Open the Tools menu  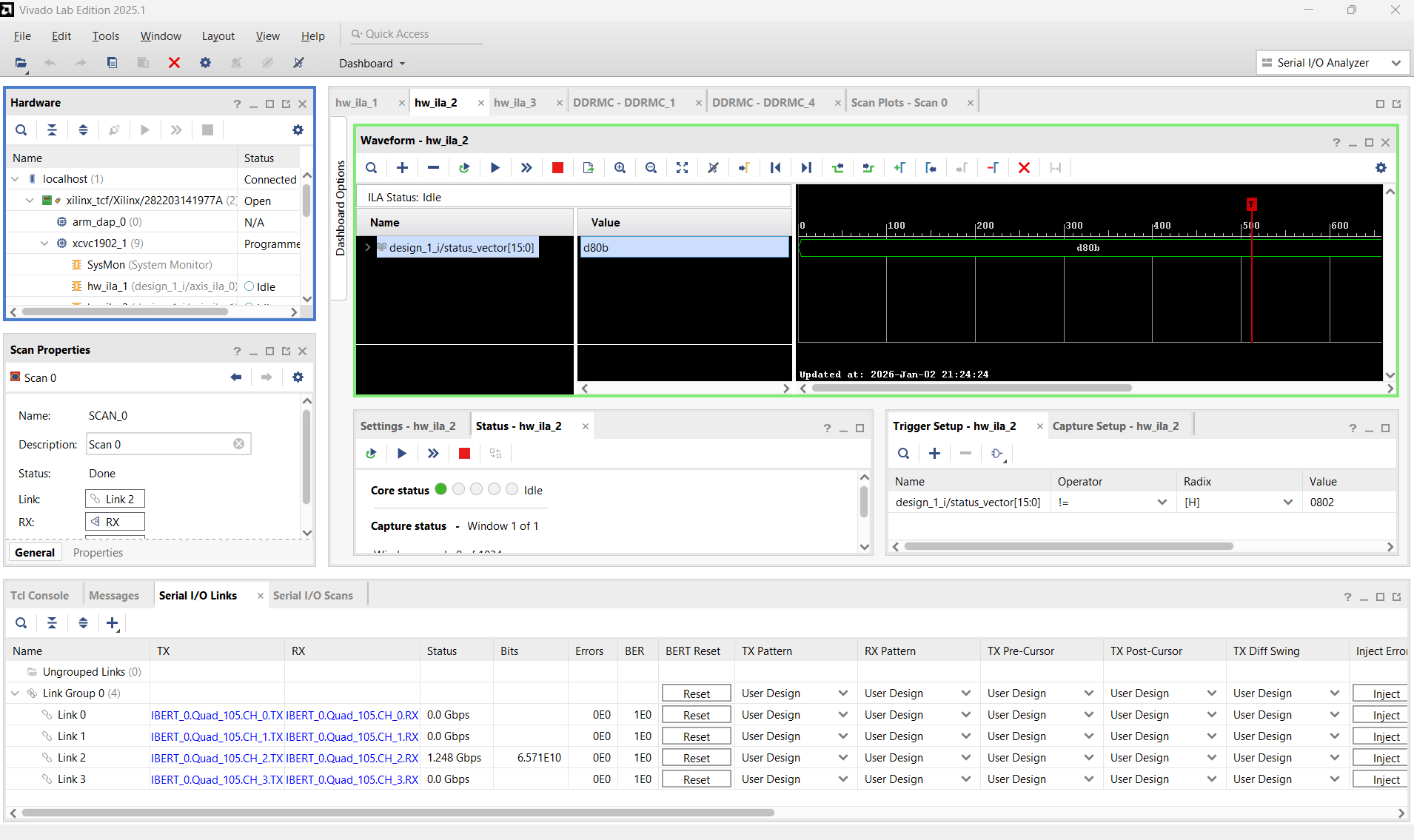105,36
